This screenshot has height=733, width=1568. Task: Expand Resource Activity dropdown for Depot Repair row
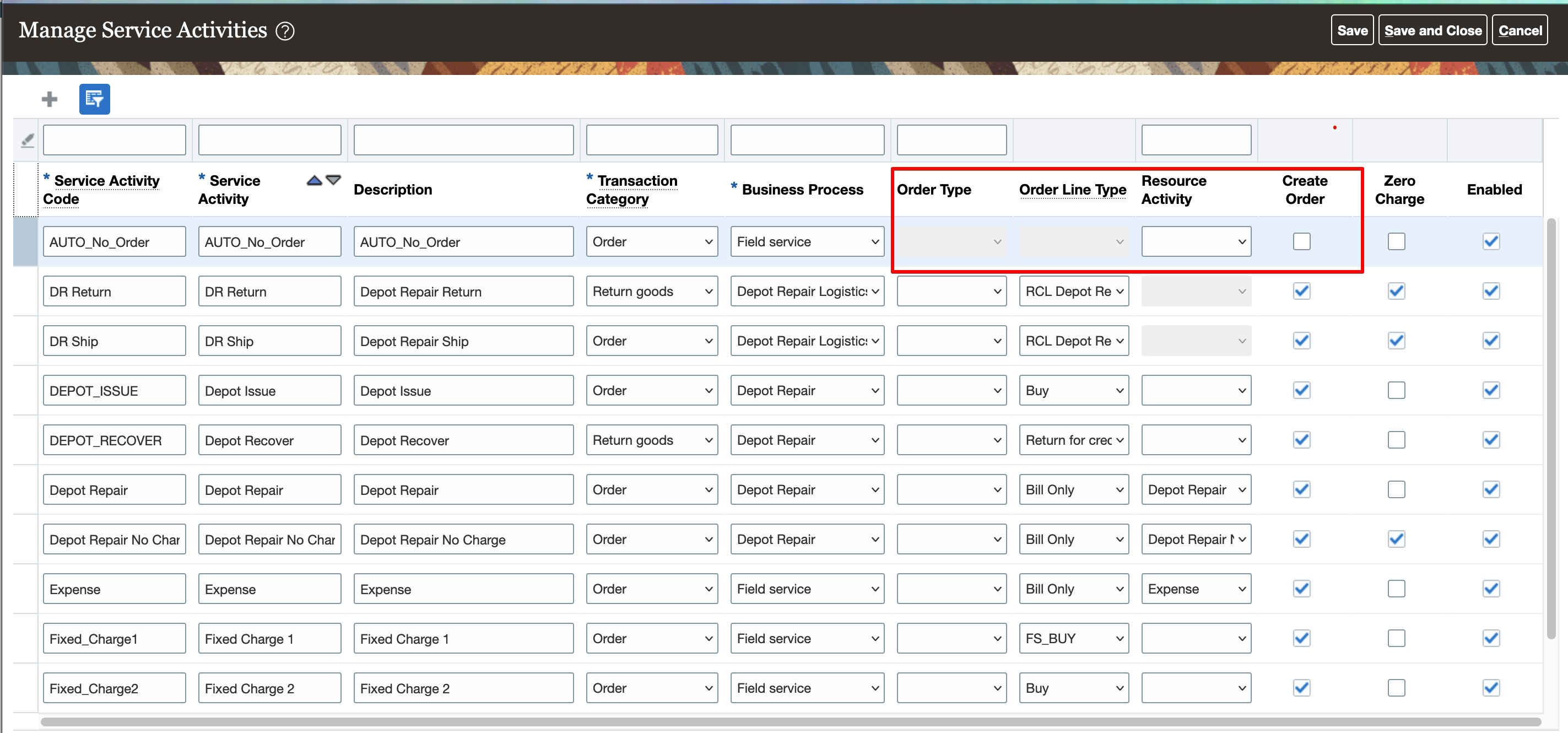pos(1196,489)
